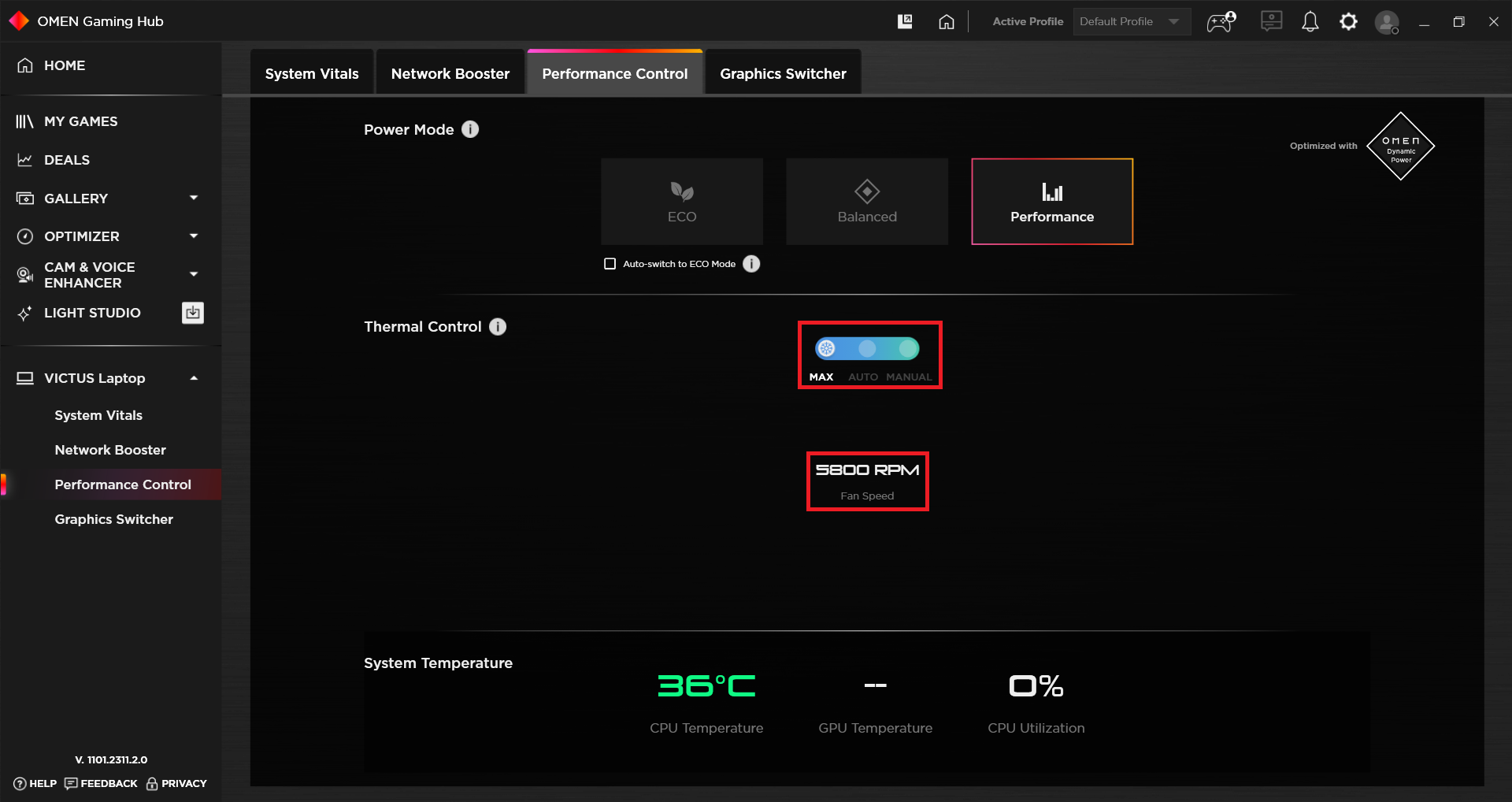Open Active Profile dropdown

click(1132, 22)
